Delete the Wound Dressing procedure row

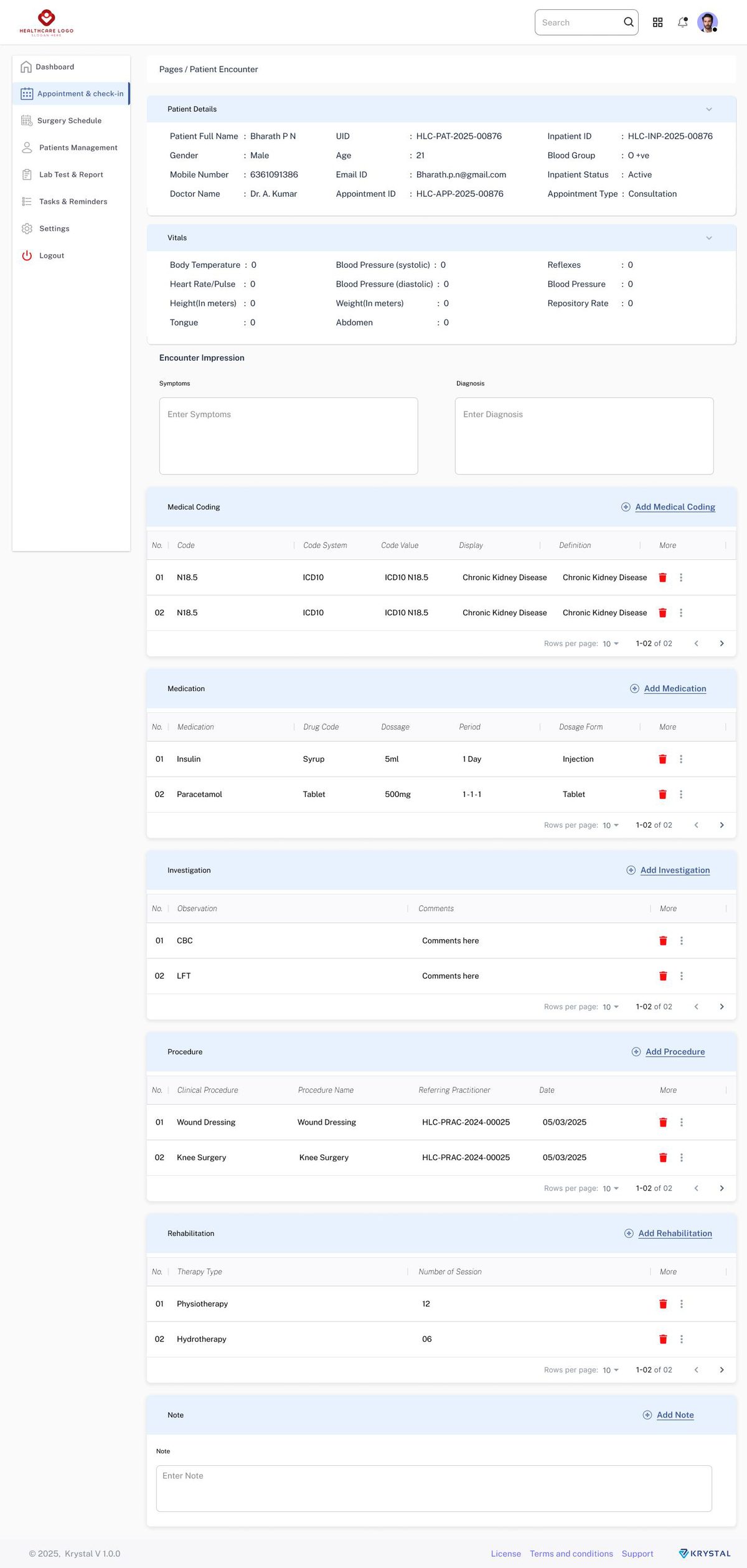(x=663, y=1123)
